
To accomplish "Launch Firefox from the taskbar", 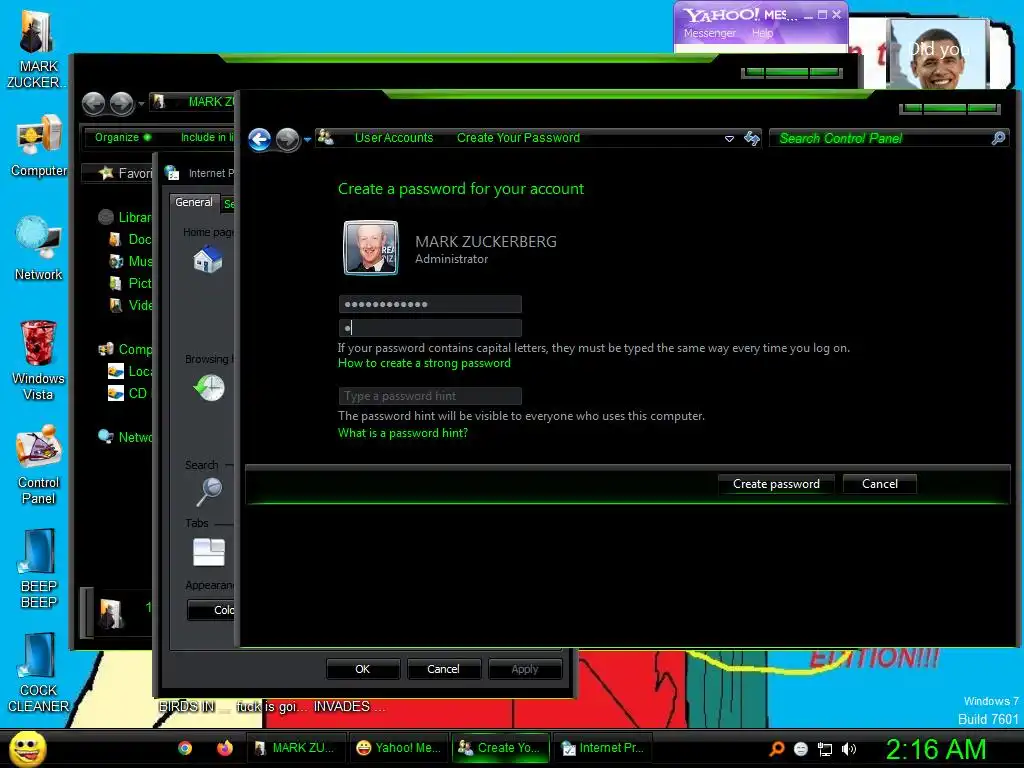I will (x=225, y=748).
